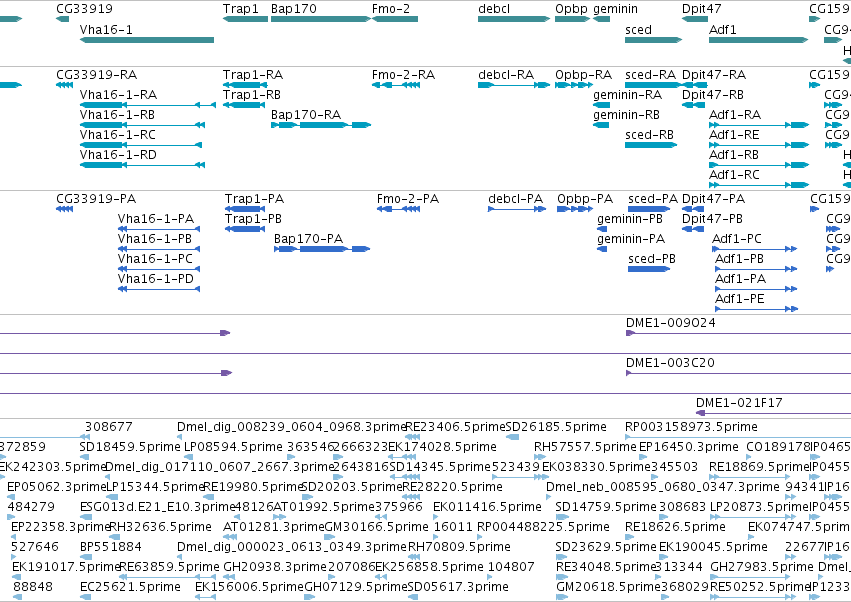Click the Adf1-RA transcript label

pyautogui.click(x=735, y=115)
